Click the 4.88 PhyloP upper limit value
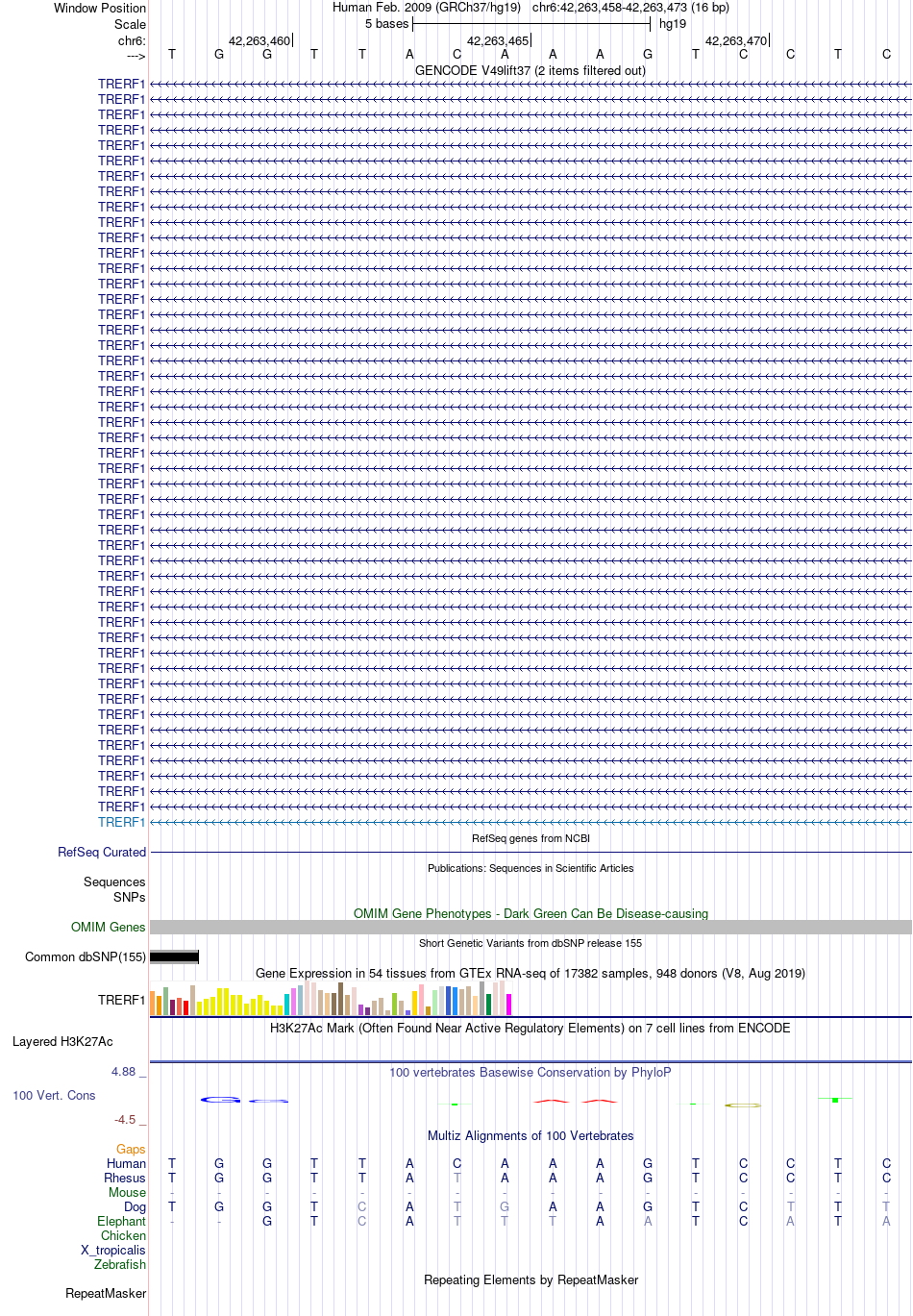 124,1071
